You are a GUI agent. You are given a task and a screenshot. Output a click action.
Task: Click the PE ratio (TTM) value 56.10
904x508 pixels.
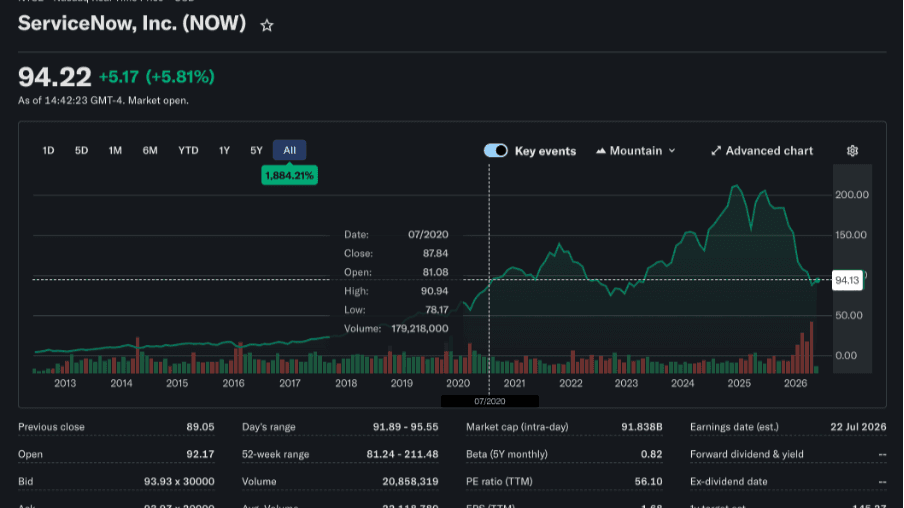click(648, 481)
